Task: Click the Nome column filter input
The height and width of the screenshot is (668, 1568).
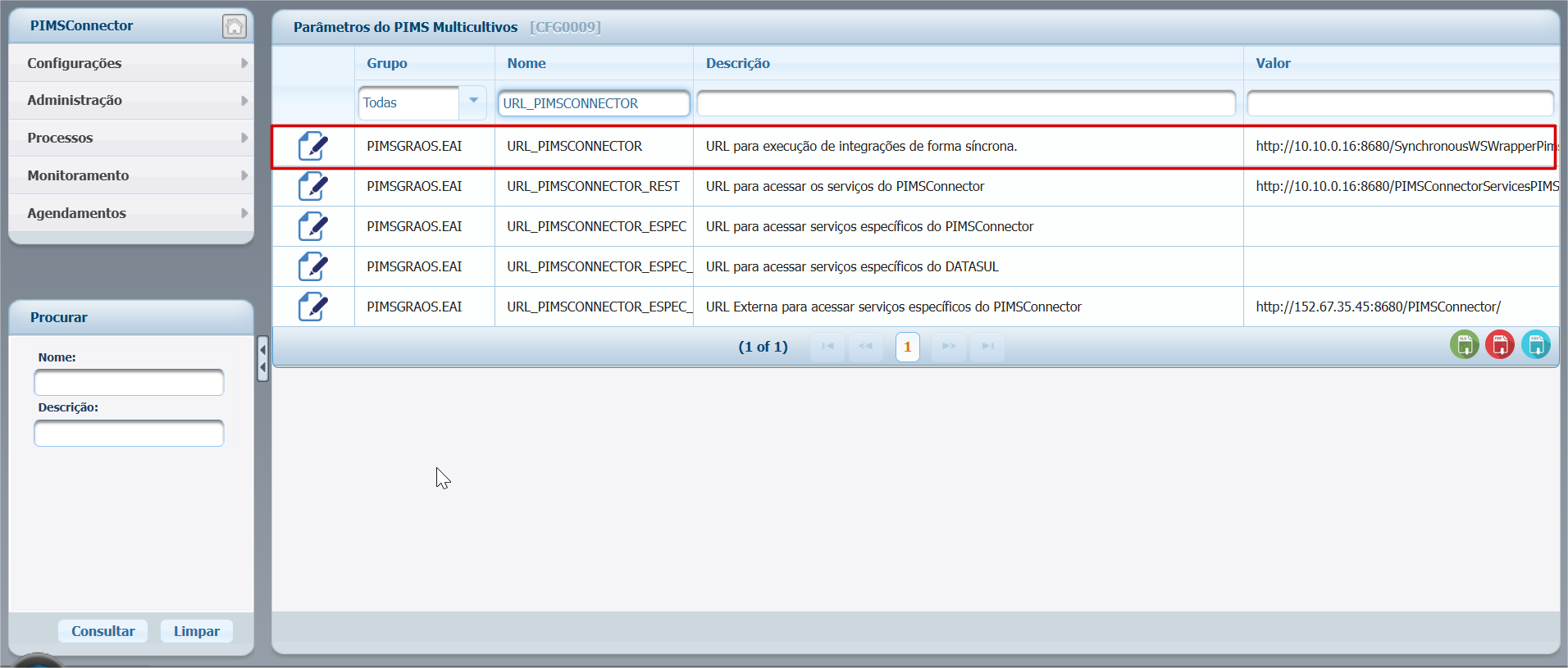Action: [594, 103]
